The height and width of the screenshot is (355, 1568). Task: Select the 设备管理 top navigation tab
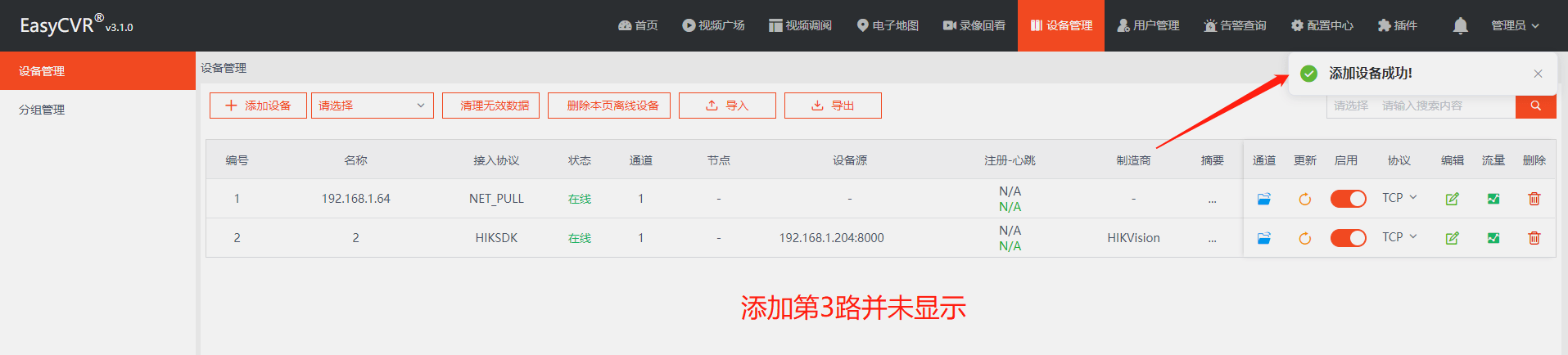pyautogui.click(x=1061, y=25)
